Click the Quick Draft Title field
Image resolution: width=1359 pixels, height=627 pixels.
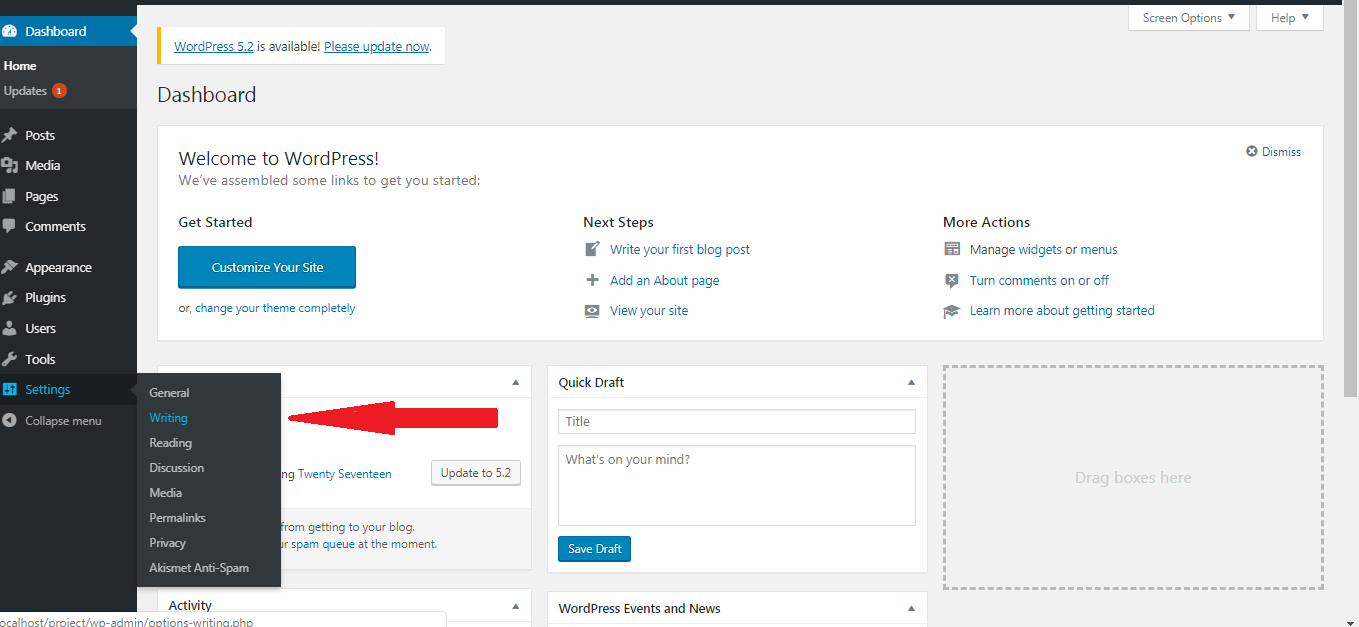(x=737, y=421)
